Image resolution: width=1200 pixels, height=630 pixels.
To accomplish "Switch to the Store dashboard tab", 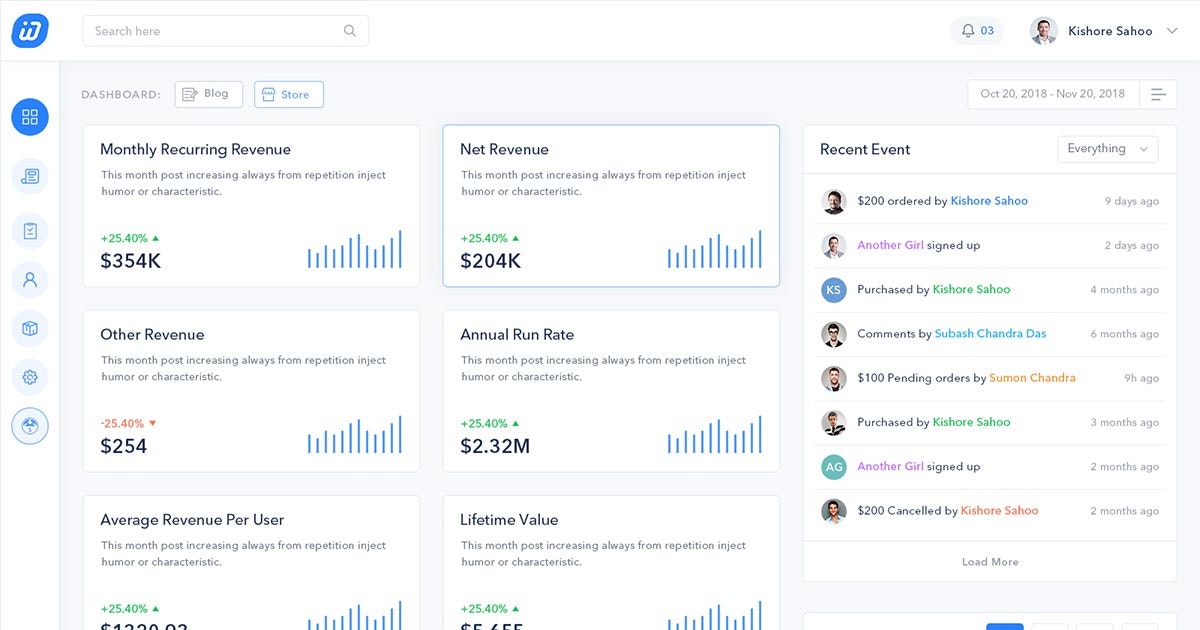I will (289, 94).
